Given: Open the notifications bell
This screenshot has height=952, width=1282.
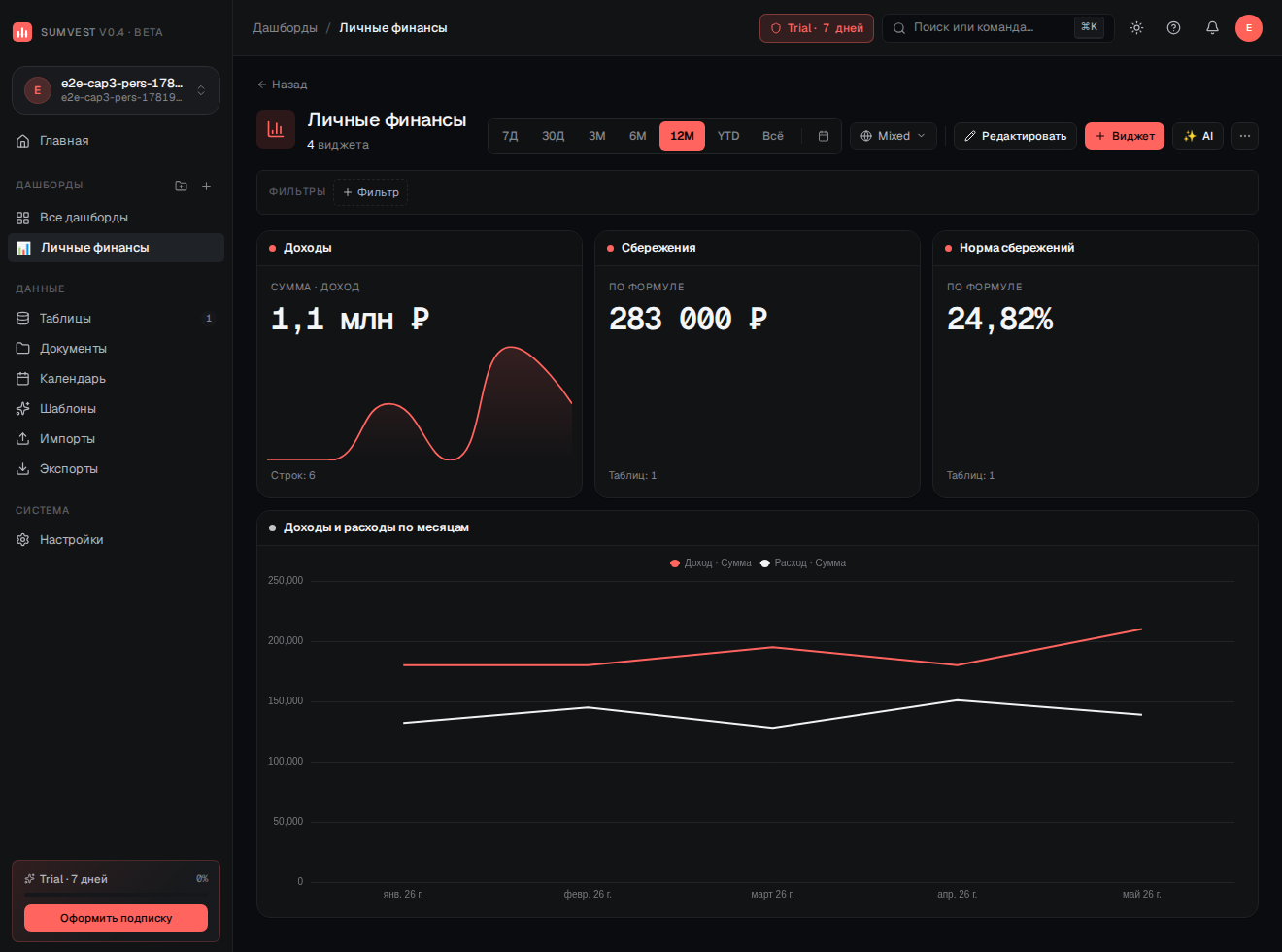Looking at the screenshot, I should 1212,28.
